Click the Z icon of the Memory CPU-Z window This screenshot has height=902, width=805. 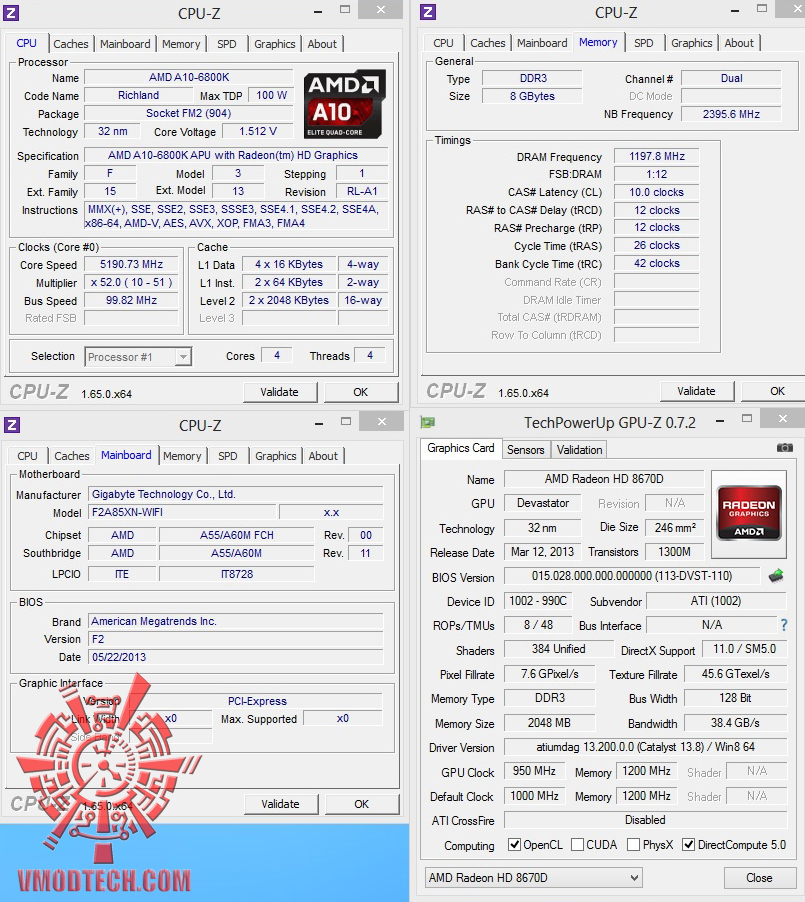point(428,12)
